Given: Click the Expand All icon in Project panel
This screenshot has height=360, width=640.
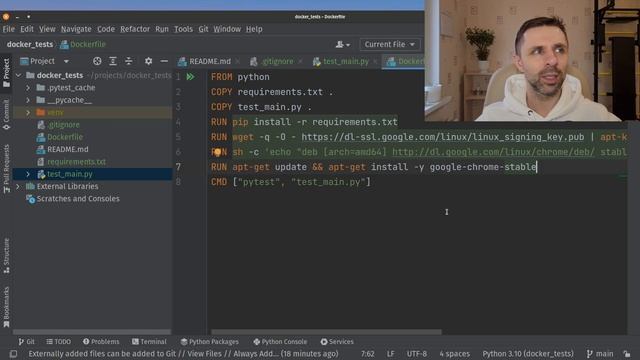Looking at the screenshot, I should 113,61.
